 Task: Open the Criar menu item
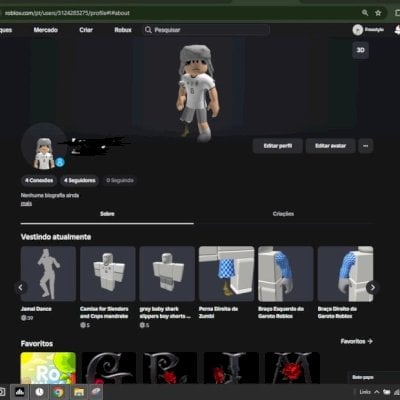(86, 30)
